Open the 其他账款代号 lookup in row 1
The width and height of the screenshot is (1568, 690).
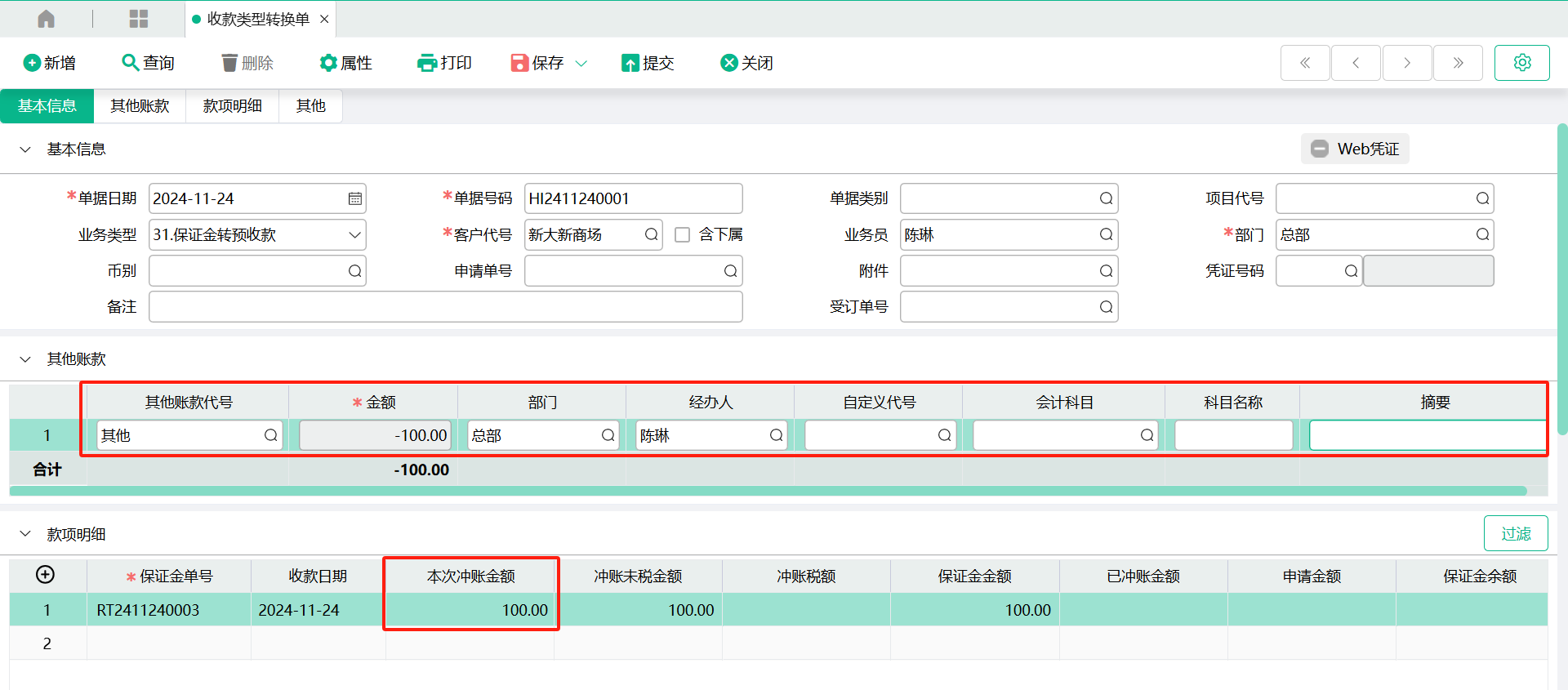[x=271, y=435]
